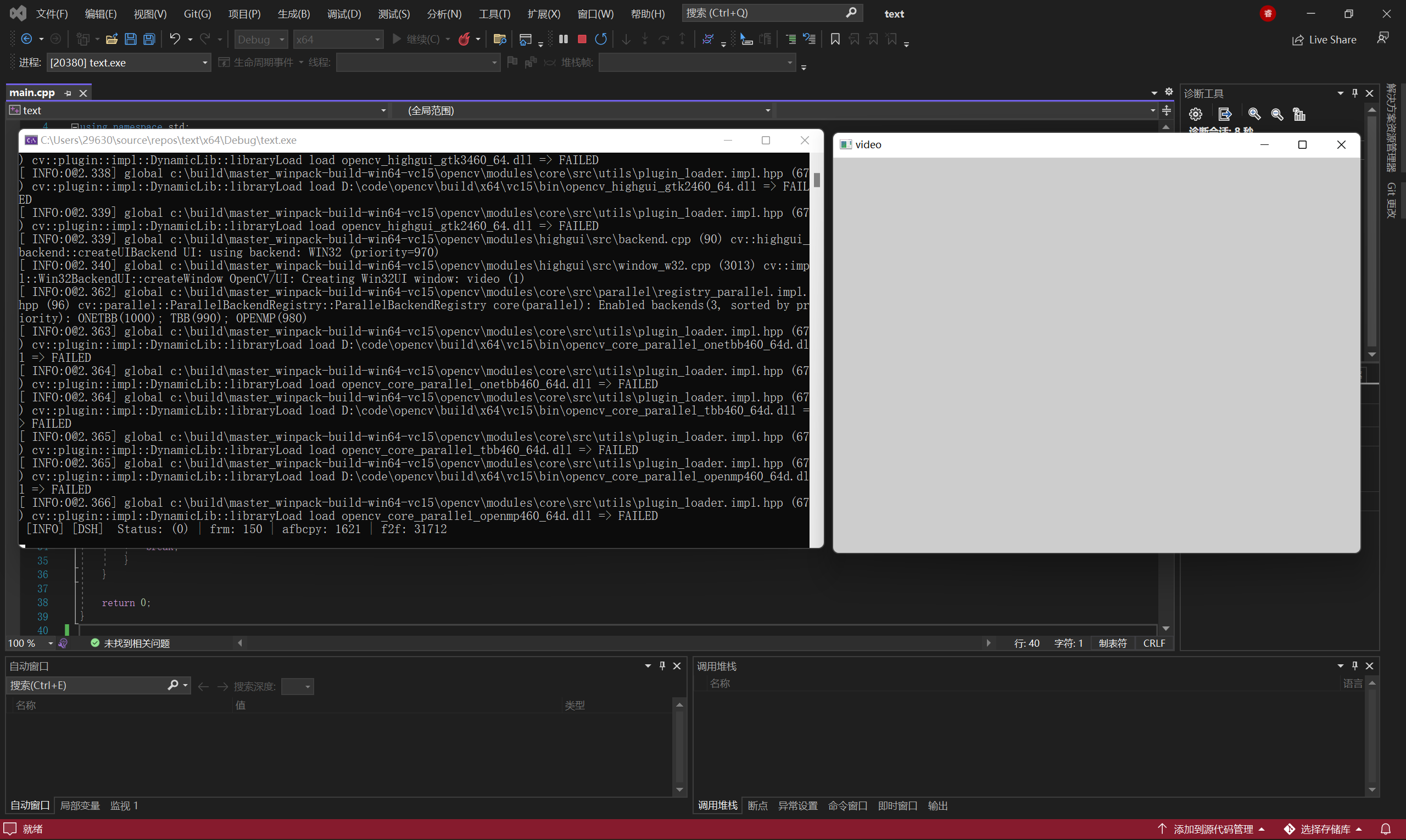Open the editor settings gear icon

coord(1169,92)
